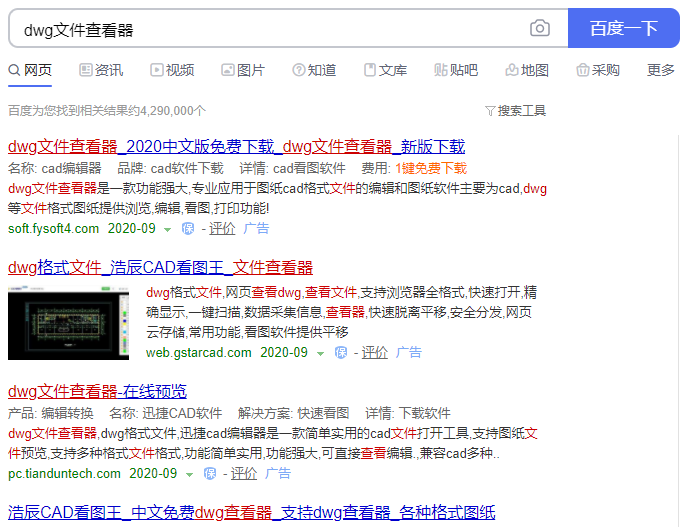This screenshot has height=527, width=688.
Task: Open soft.fysoft4.com site link
Action: (x=54, y=228)
